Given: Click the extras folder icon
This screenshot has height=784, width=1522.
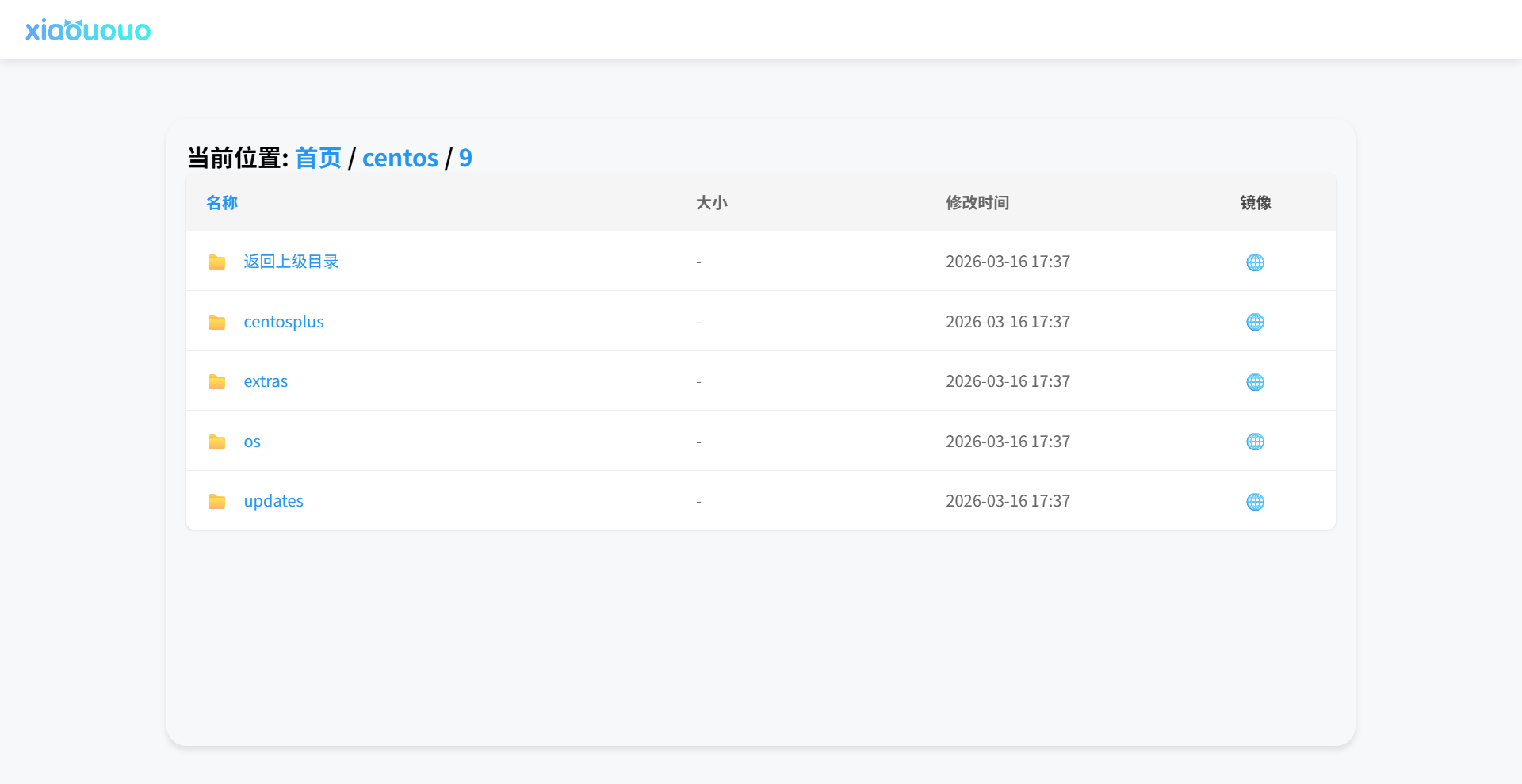Looking at the screenshot, I should tap(217, 382).
